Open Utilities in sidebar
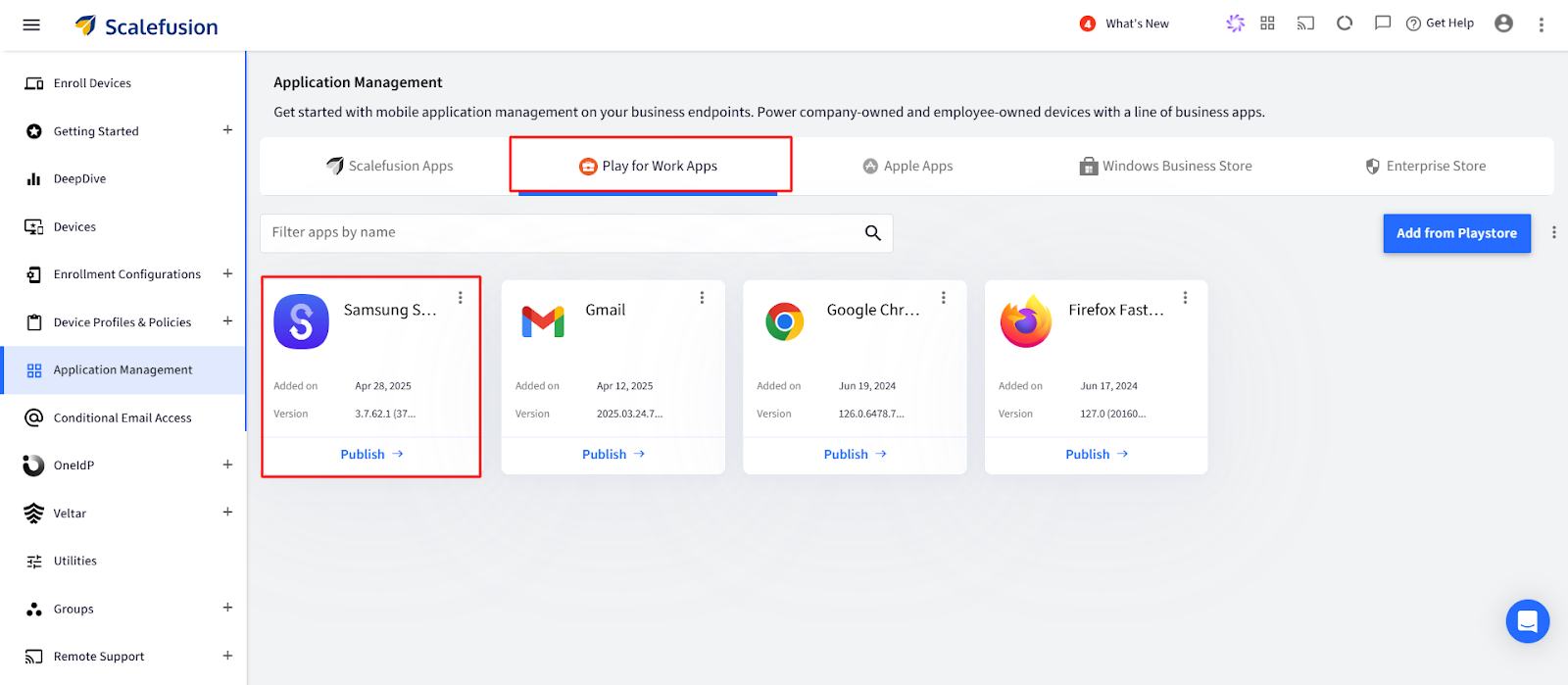Viewport: 1568px width, 685px height. click(75, 562)
